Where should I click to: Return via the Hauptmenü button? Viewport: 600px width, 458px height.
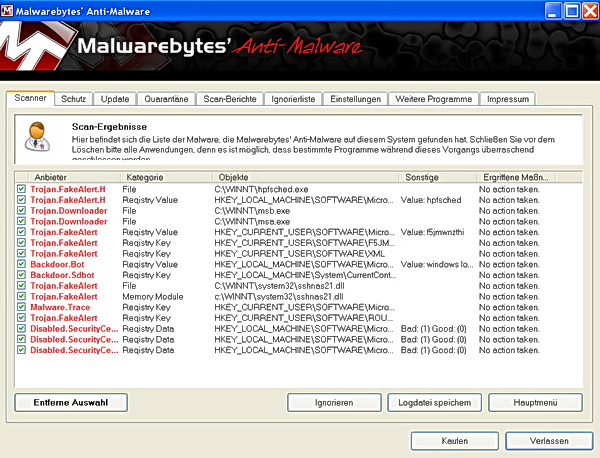tap(535, 402)
